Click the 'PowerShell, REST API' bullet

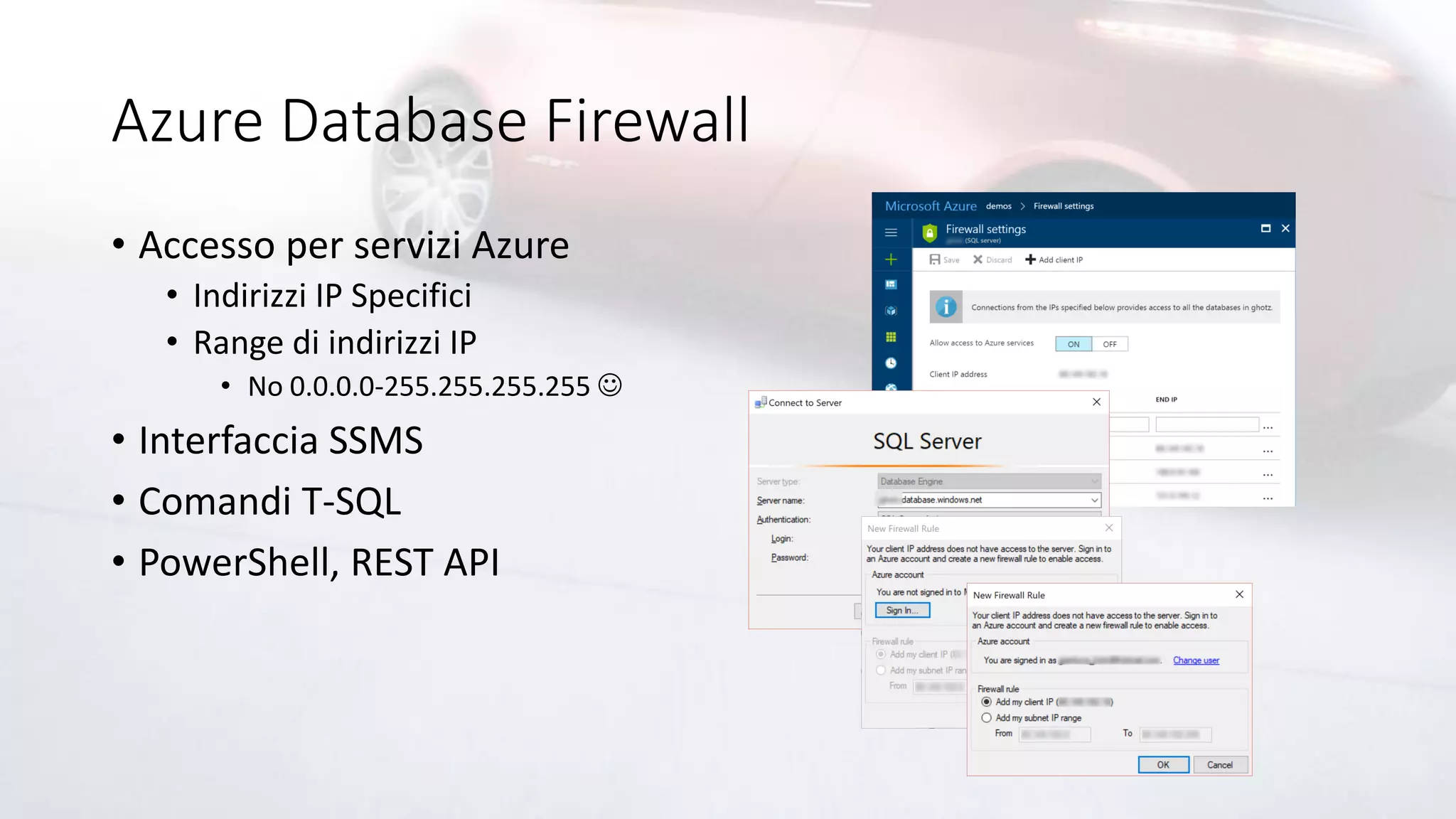click(319, 562)
